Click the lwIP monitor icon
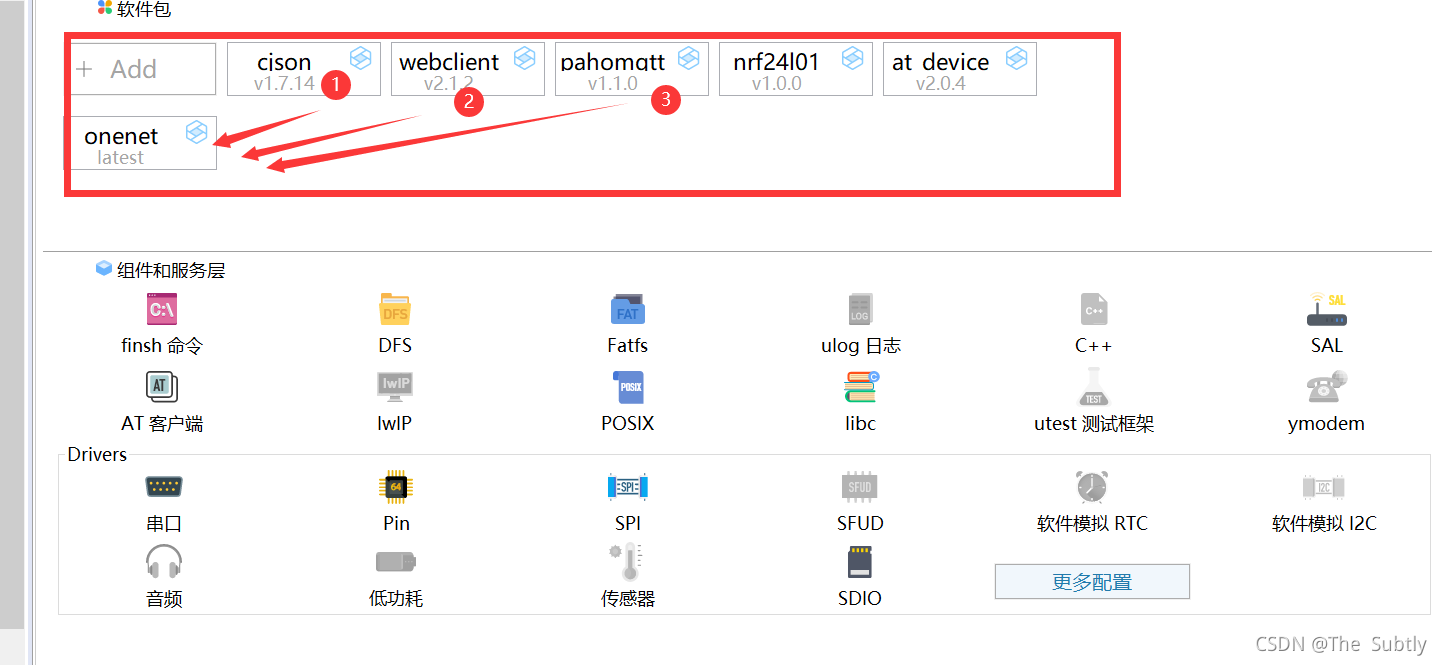Viewport: 1442px width, 665px height. (395, 386)
